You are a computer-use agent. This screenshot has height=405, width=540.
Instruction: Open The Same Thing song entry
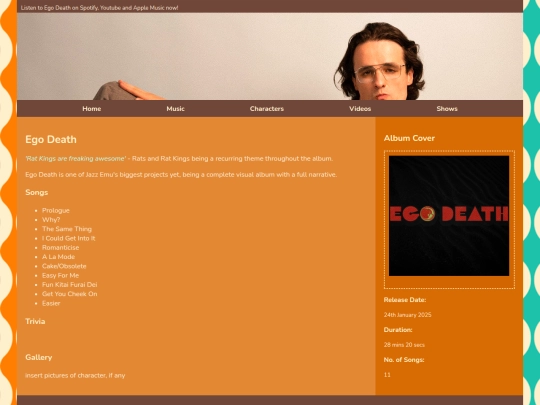tap(67, 229)
